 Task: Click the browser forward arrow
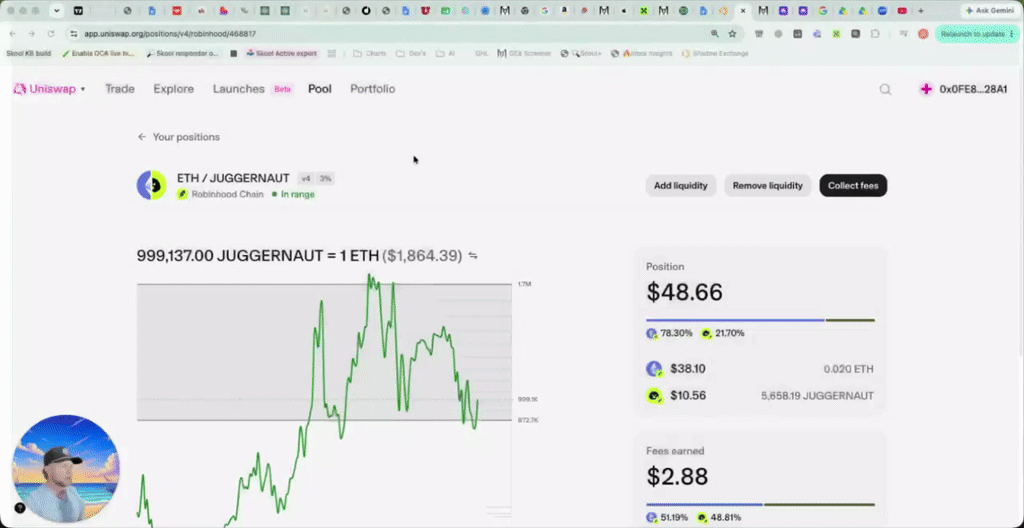pos(31,33)
